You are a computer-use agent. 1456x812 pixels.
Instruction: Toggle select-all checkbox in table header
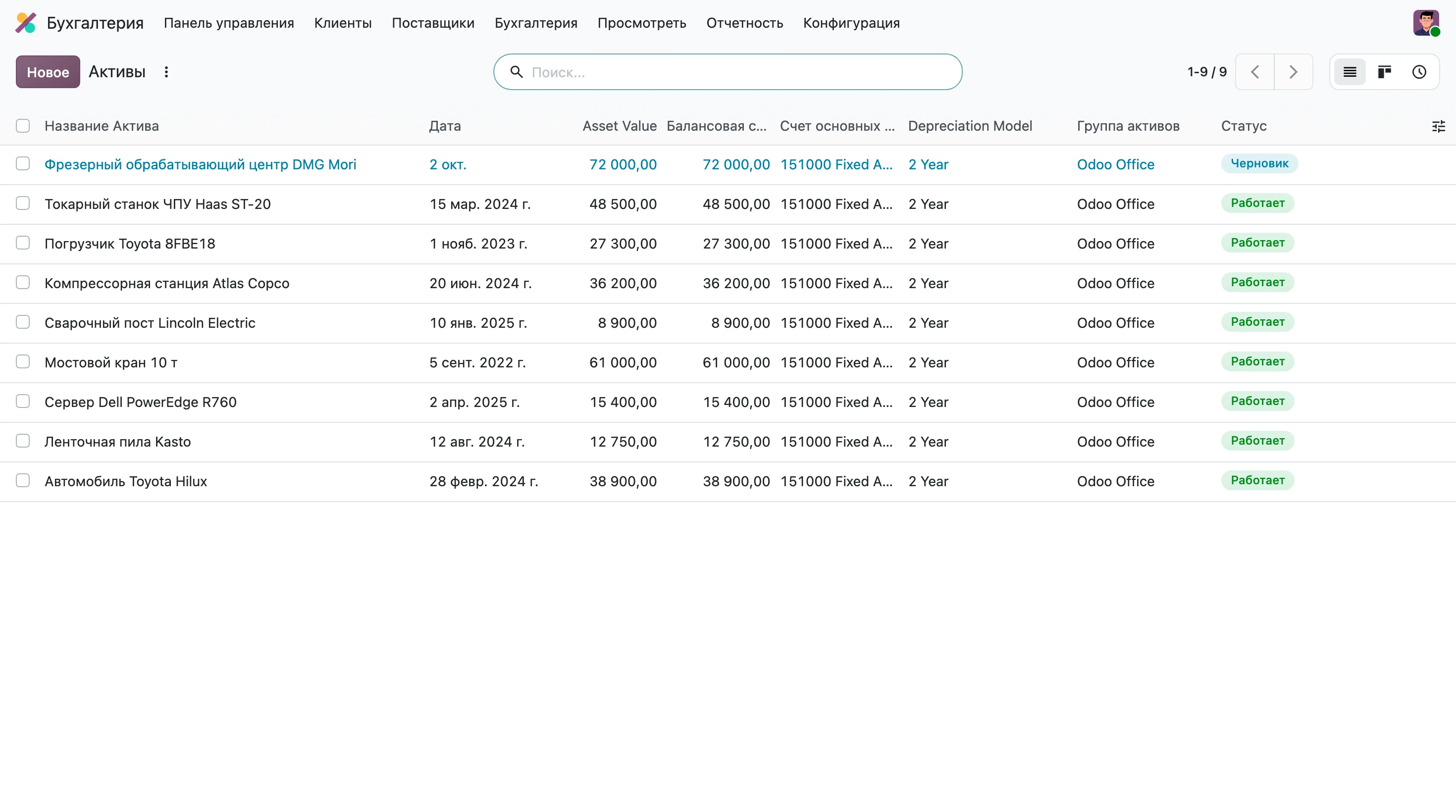(x=23, y=125)
